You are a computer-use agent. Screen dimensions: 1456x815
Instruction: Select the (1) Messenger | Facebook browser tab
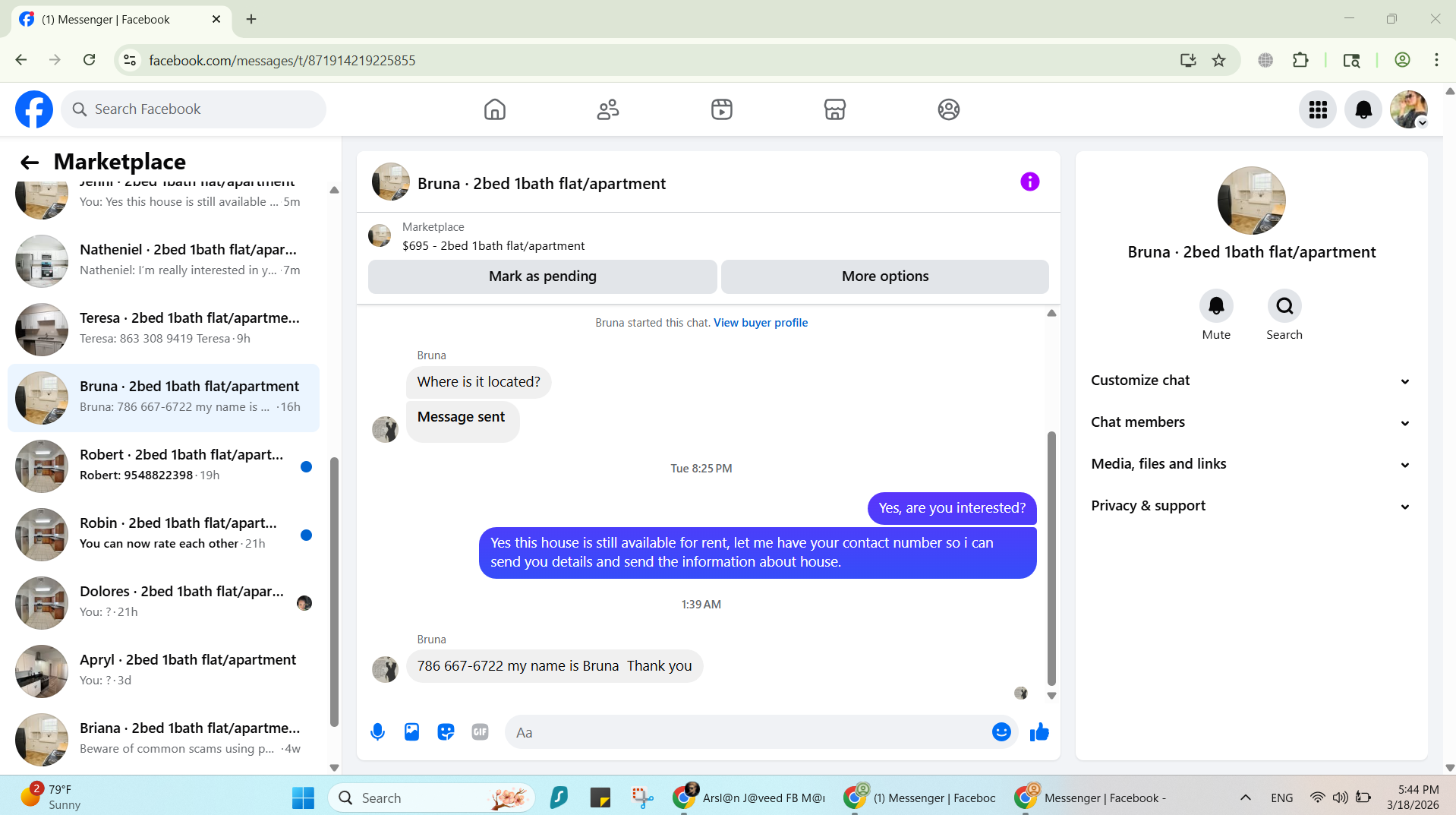coord(121,19)
